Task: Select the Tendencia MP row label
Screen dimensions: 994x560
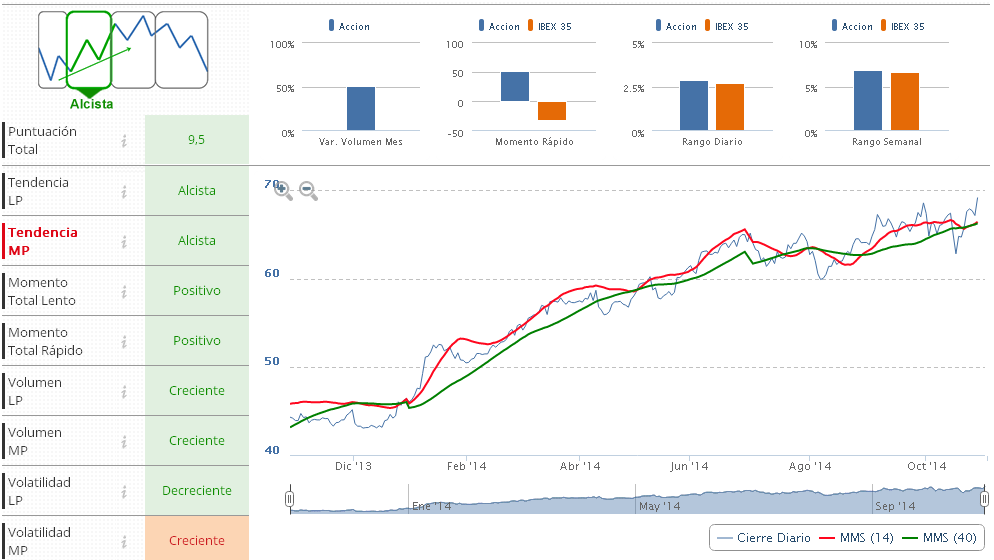Action: click(43, 241)
